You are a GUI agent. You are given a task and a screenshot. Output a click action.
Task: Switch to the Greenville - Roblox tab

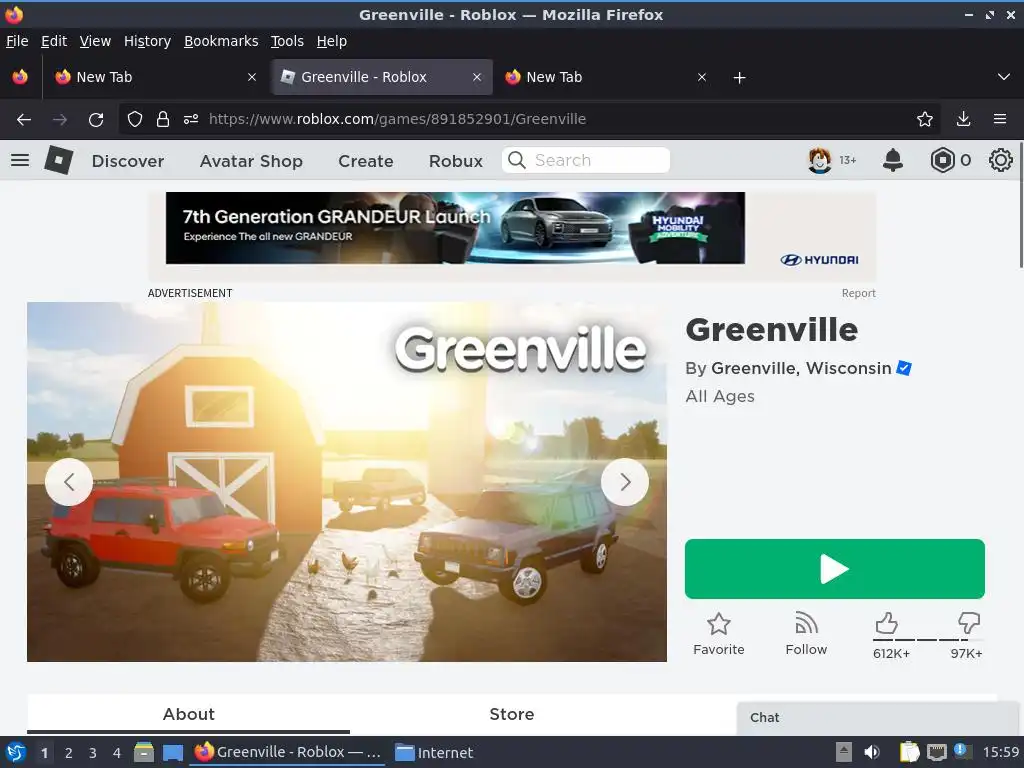pyautogui.click(x=382, y=77)
